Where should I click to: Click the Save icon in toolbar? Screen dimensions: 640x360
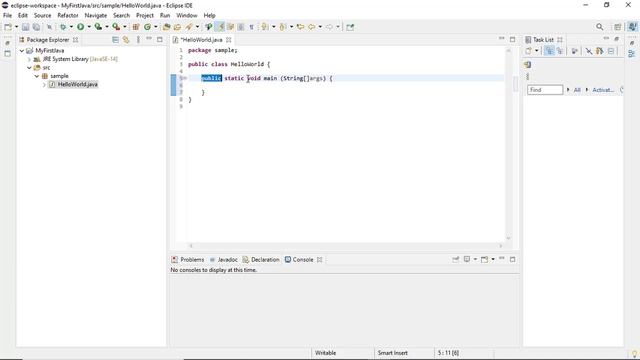tap(25, 27)
